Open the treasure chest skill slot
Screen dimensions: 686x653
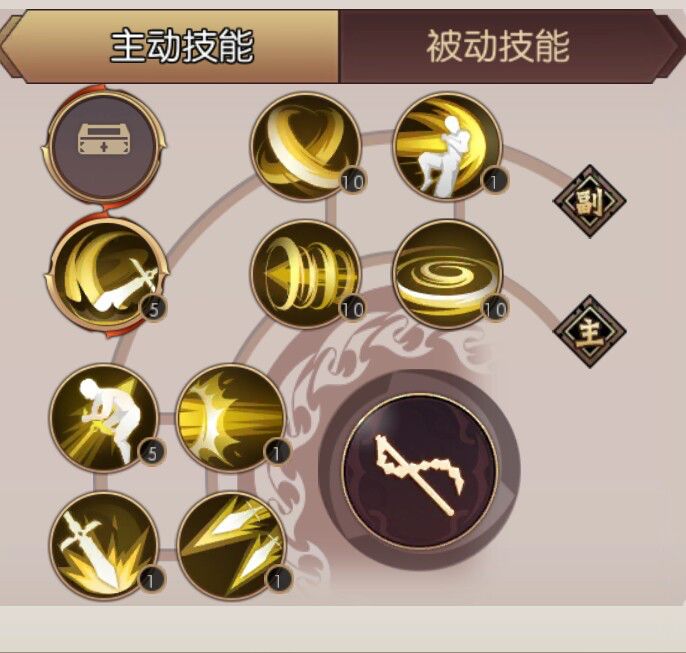pyautogui.click(x=104, y=145)
